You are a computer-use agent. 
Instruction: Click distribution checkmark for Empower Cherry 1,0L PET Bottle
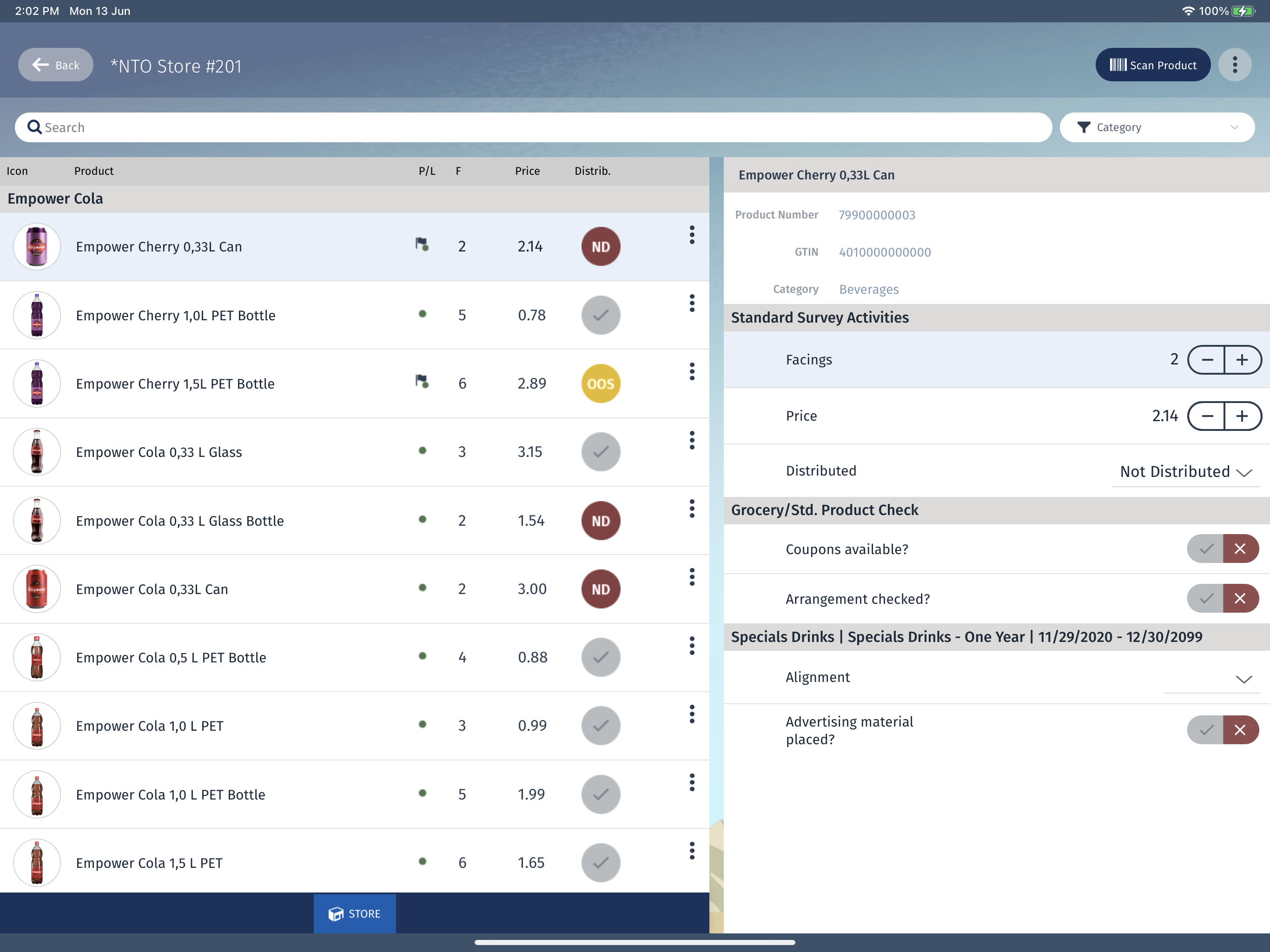click(x=600, y=315)
